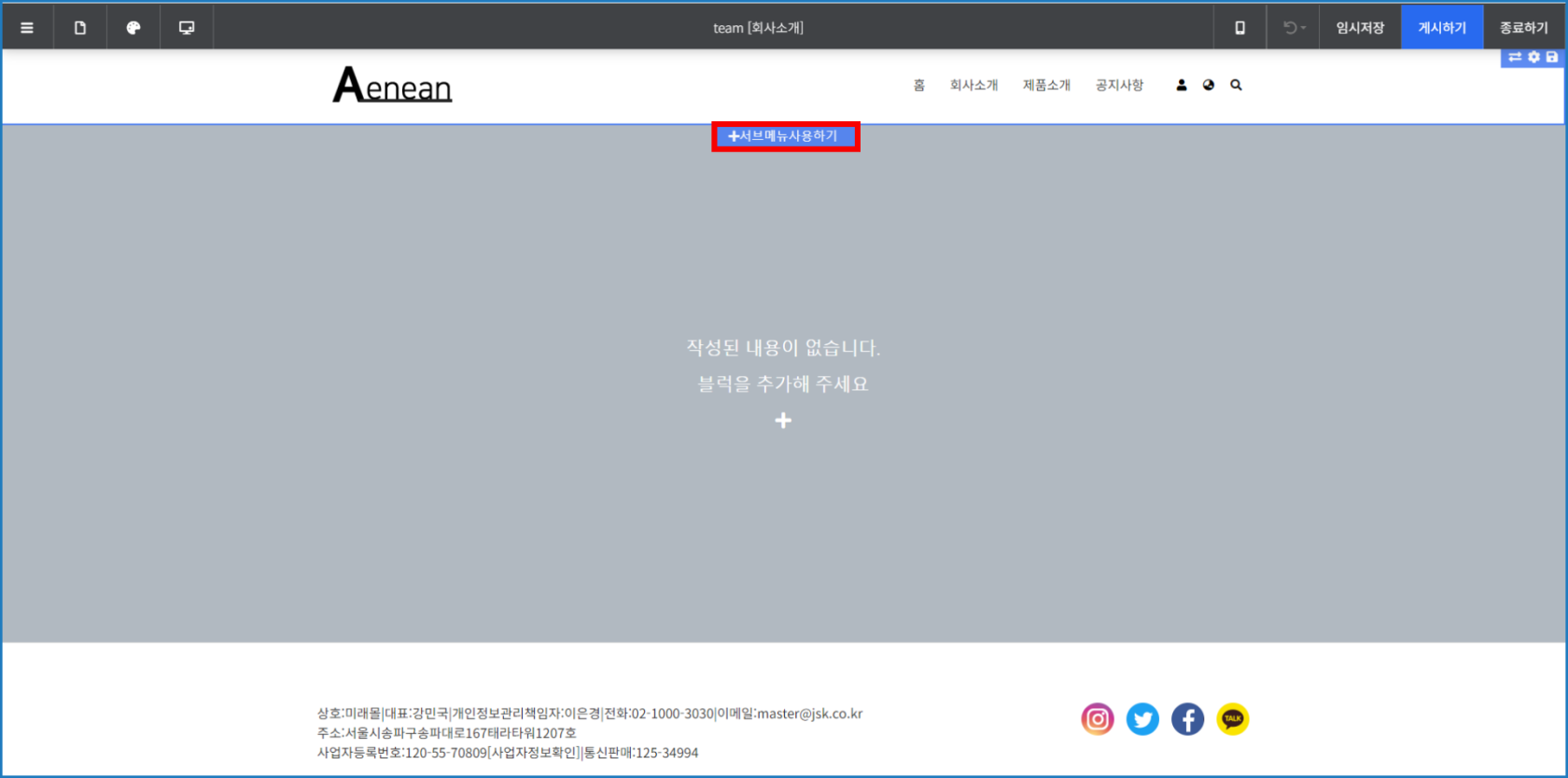Viewport: 1568px width, 778px height.
Task: Open the hamburger menu in the editor toolbar
Action: pyautogui.click(x=27, y=28)
